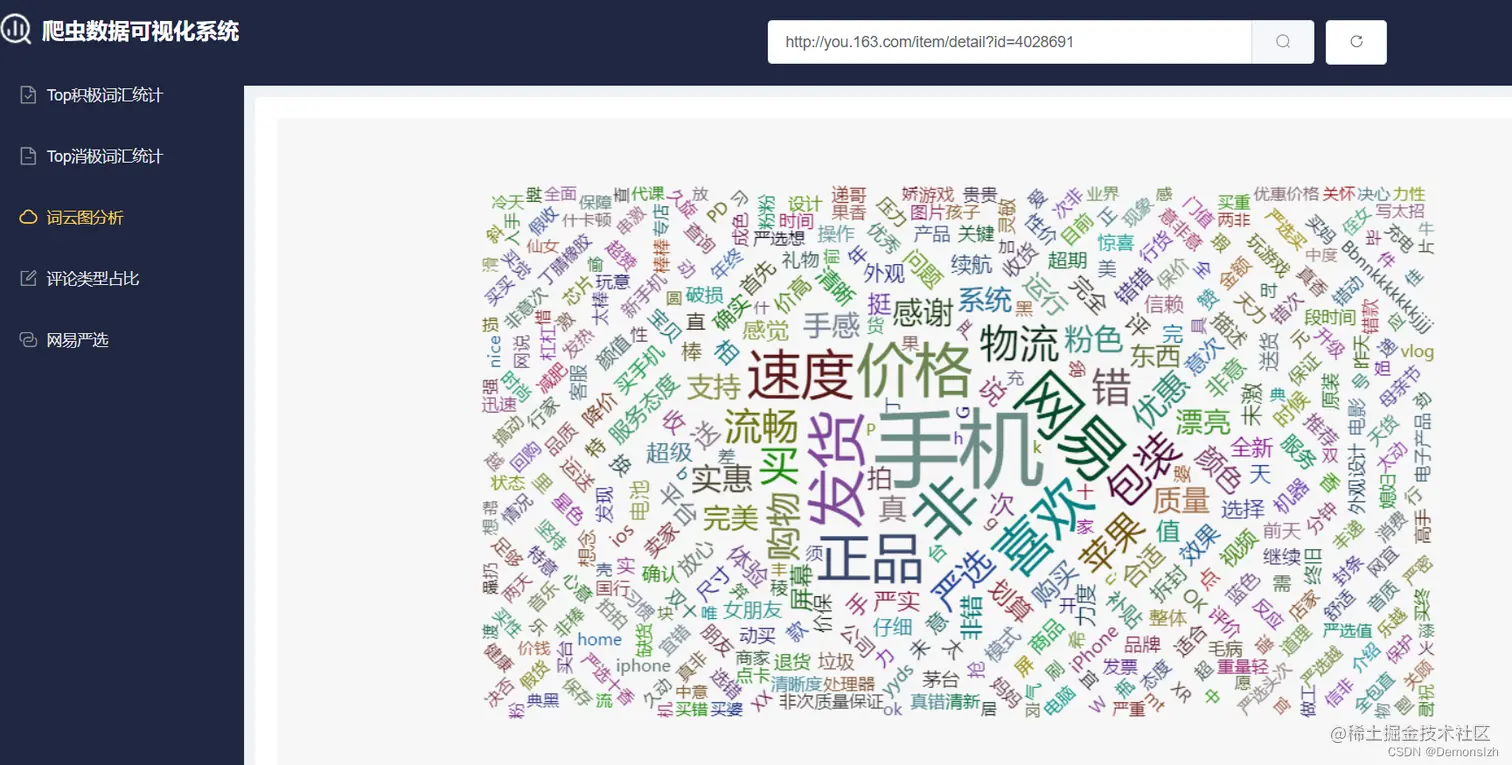The image size is (1512, 765).
Task: Click the word 感谢 in the cloud
Action: tap(922, 313)
